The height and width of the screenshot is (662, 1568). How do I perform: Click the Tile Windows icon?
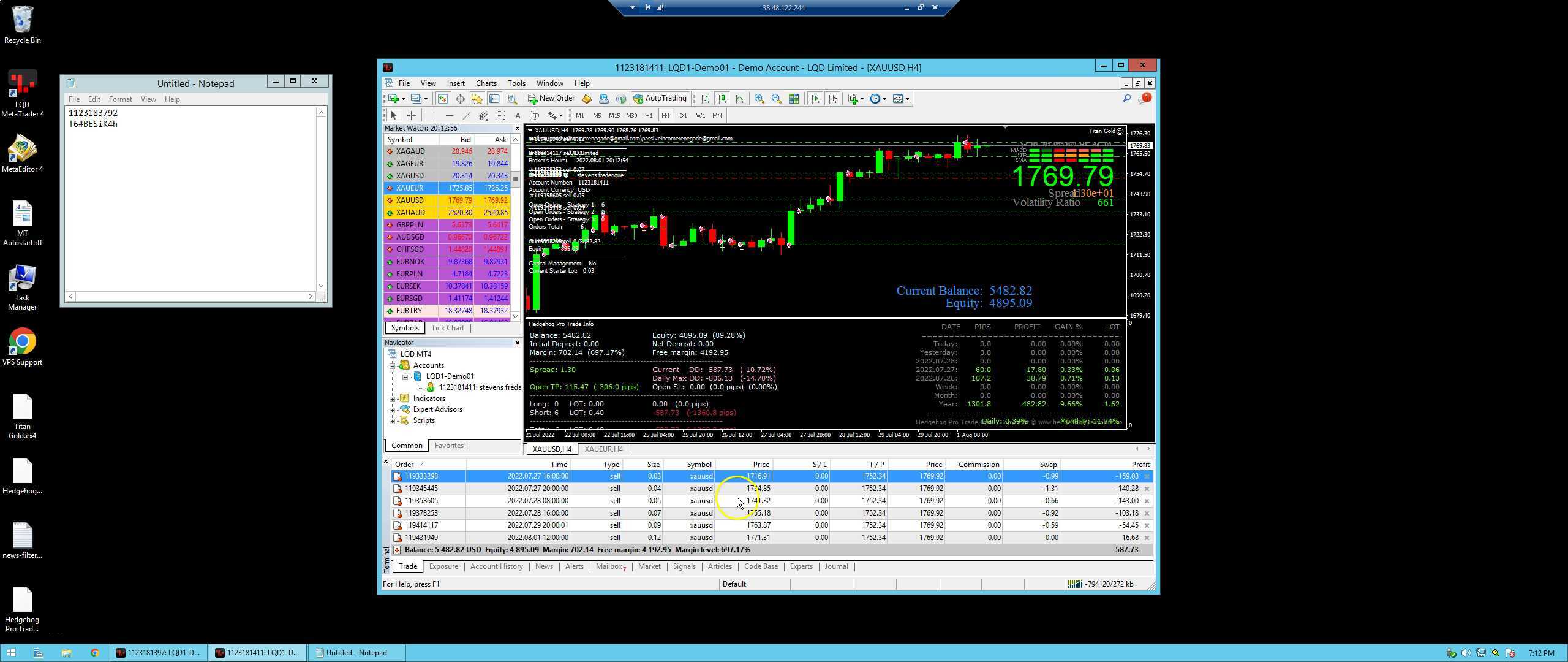pyautogui.click(x=794, y=99)
